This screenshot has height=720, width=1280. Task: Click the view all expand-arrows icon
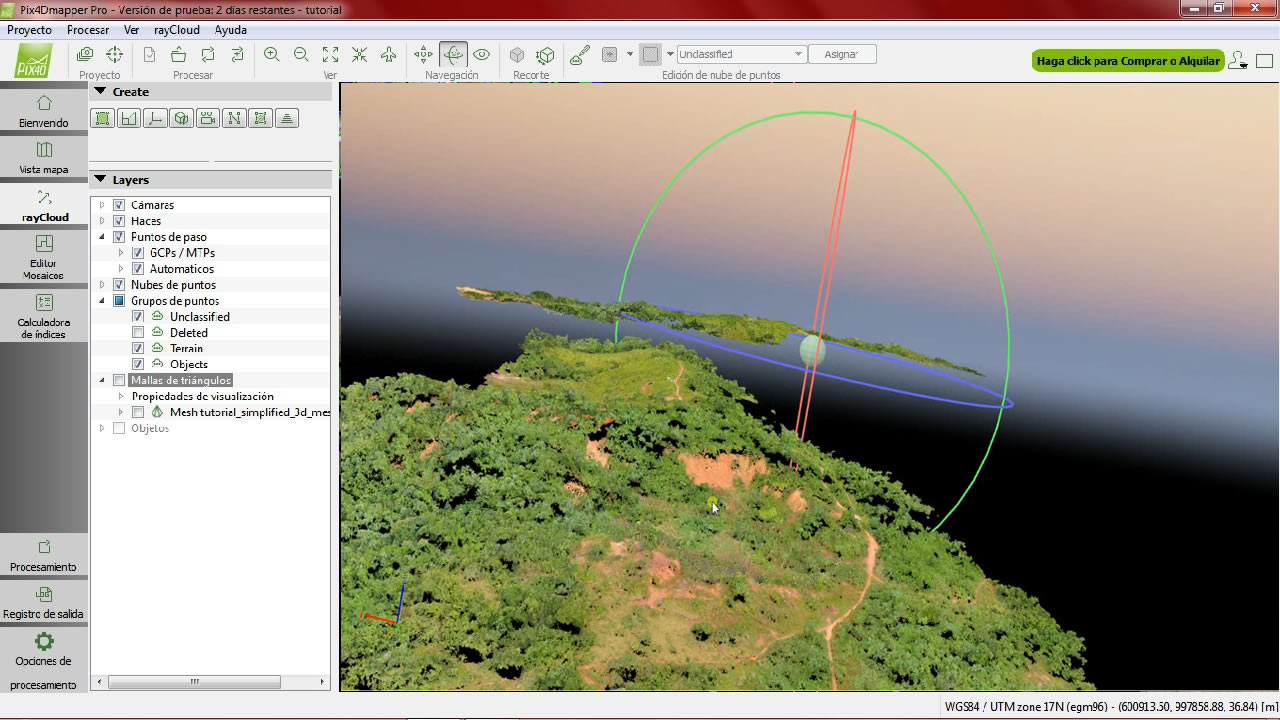coord(330,55)
